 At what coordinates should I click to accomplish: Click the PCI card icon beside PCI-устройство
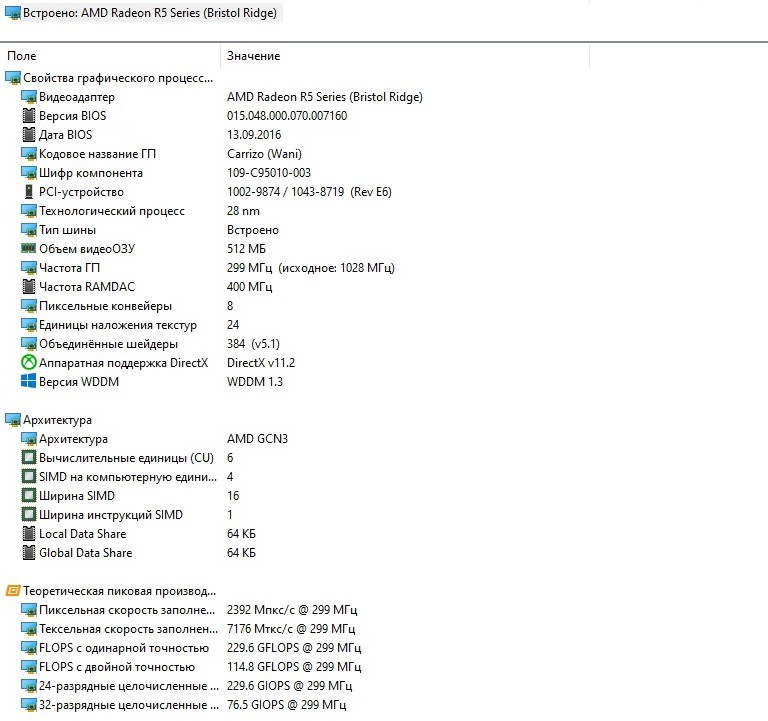(29, 192)
